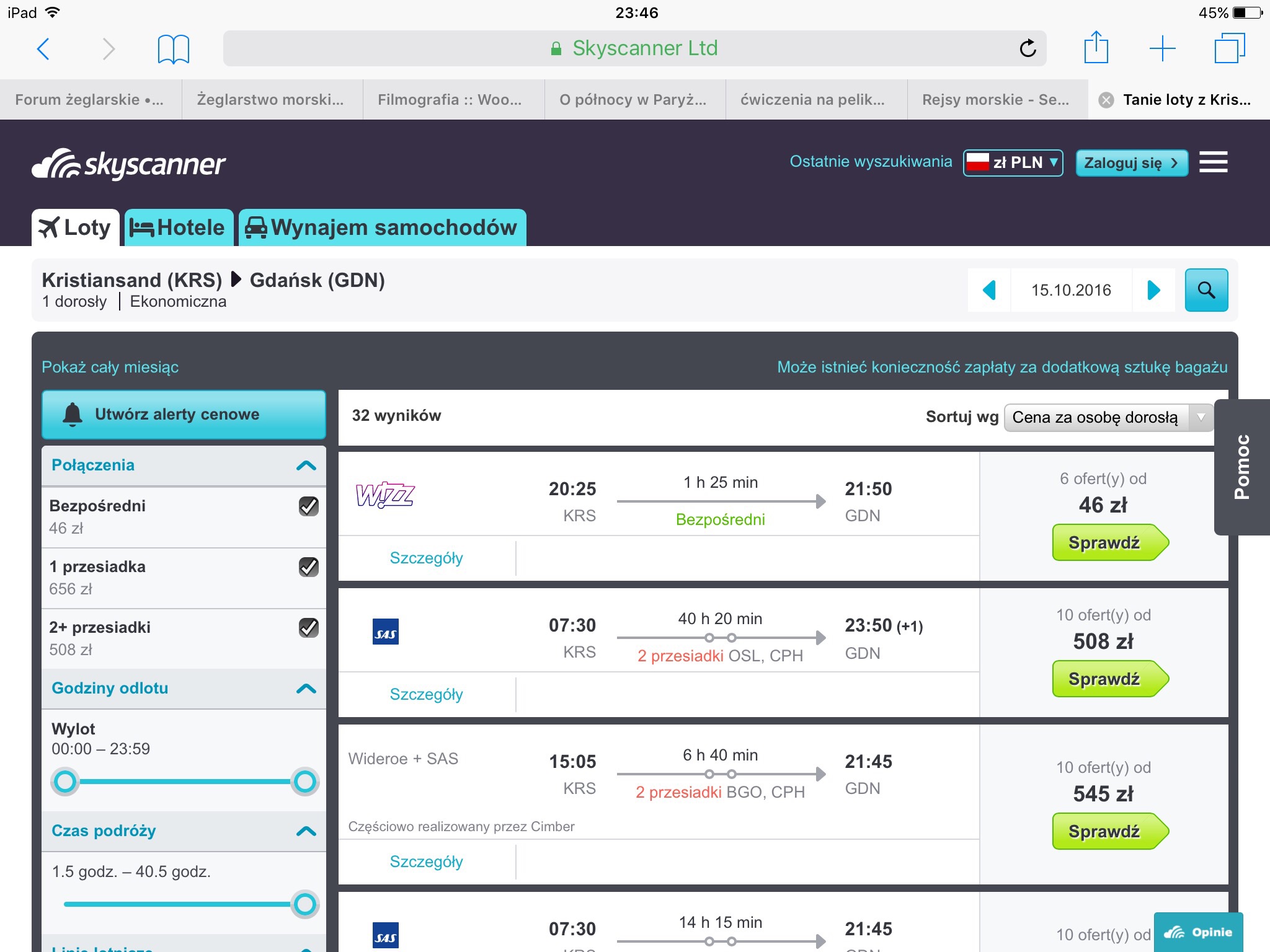Go to previous date with left arrow
Image resolution: width=1270 pixels, height=952 pixels.
[x=990, y=290]
